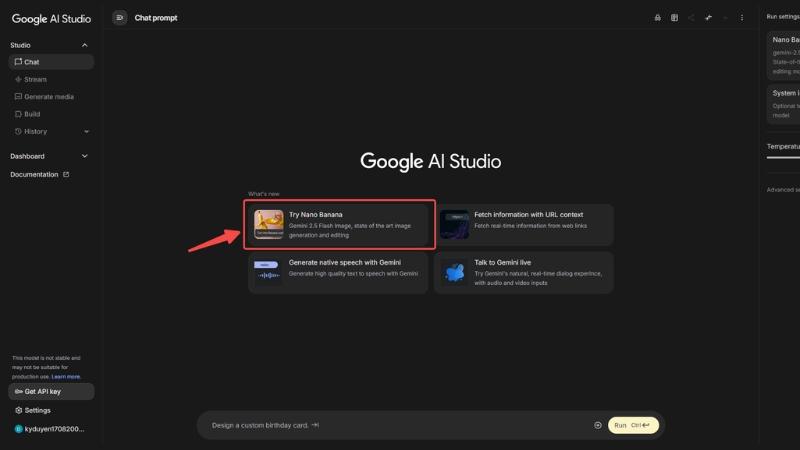The width and height of the screenshot is (800, 450).
Task: Click the Learn more link
Action: pos(67,377)
